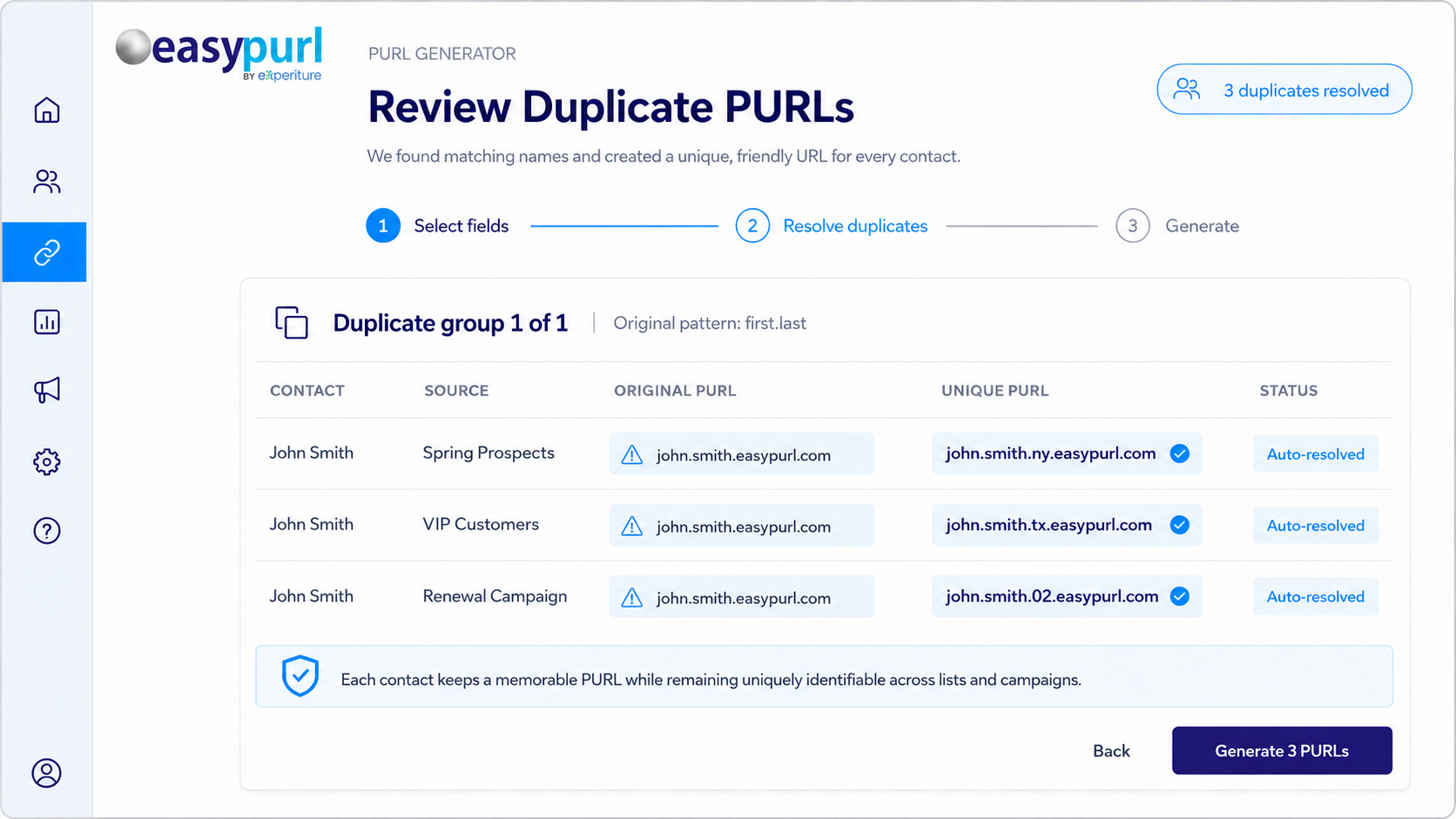This screenshot has height=819, width=1456.
Task: Open the Reports chart icon in sidebar
Action: point(47,322)
